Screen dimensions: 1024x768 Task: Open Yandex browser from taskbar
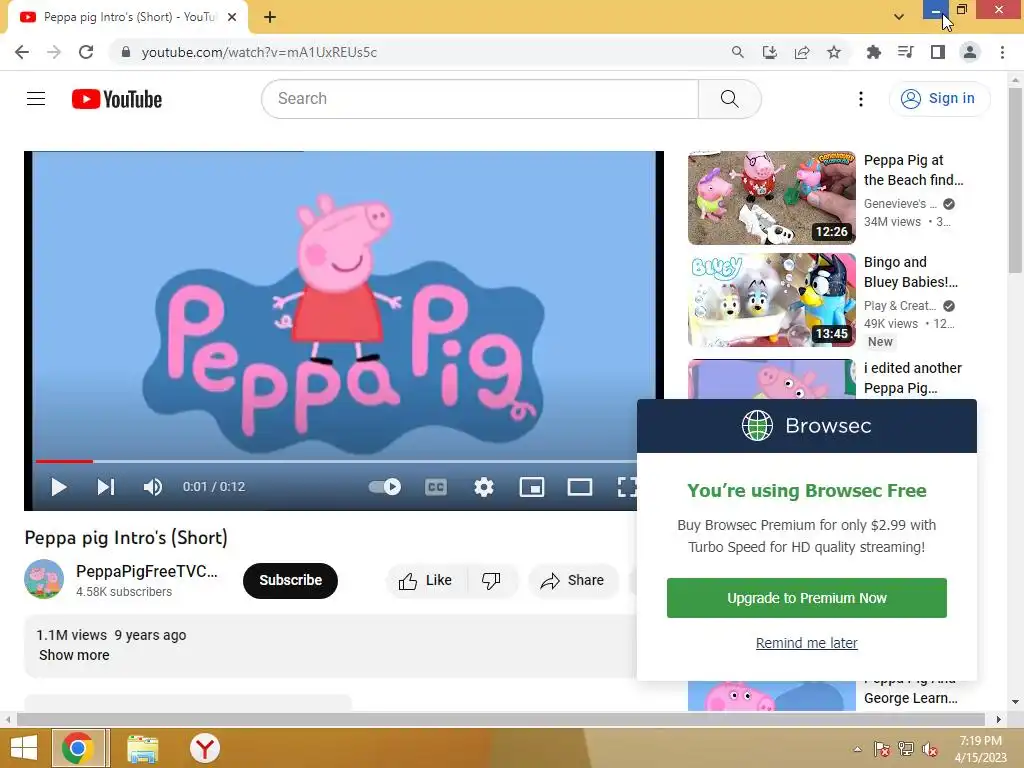point(205,748)
